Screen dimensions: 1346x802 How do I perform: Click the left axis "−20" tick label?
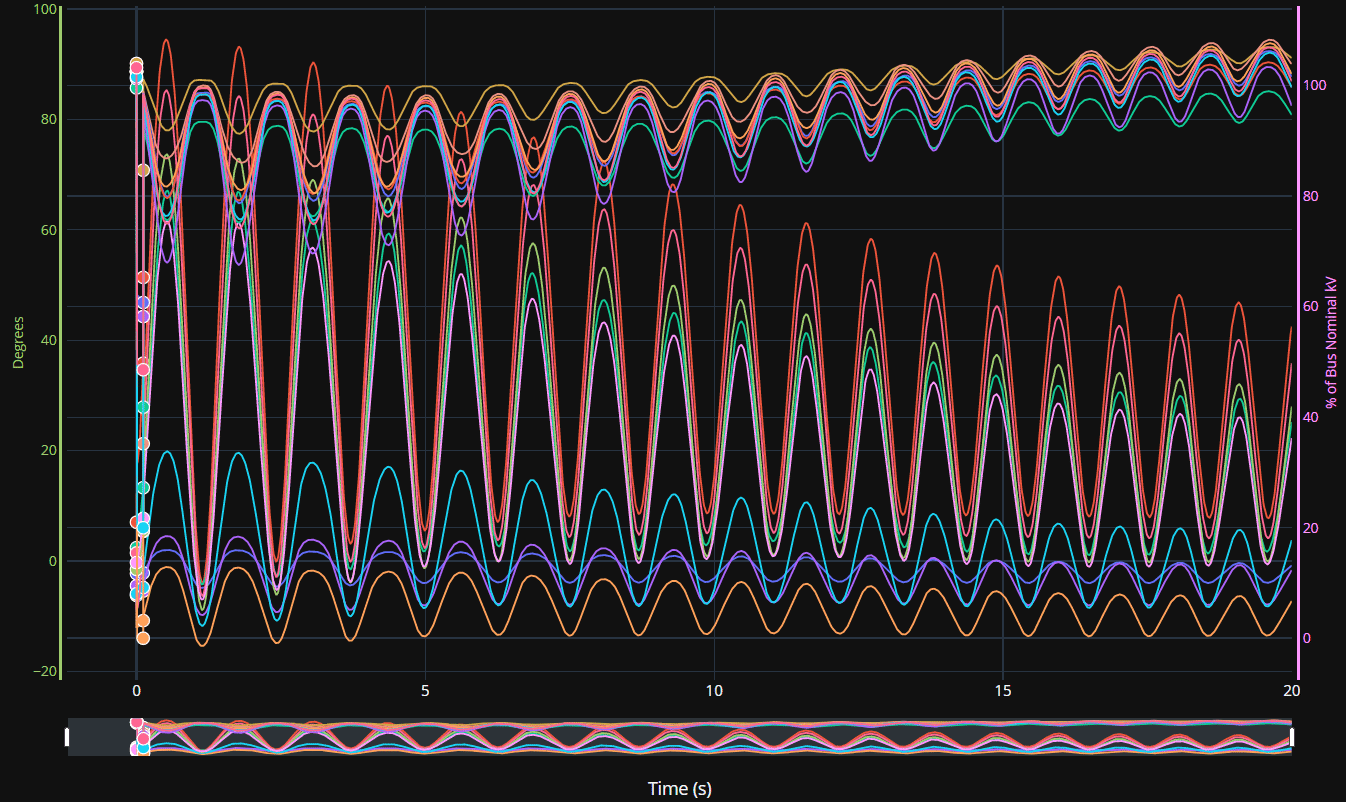[45, 671]
